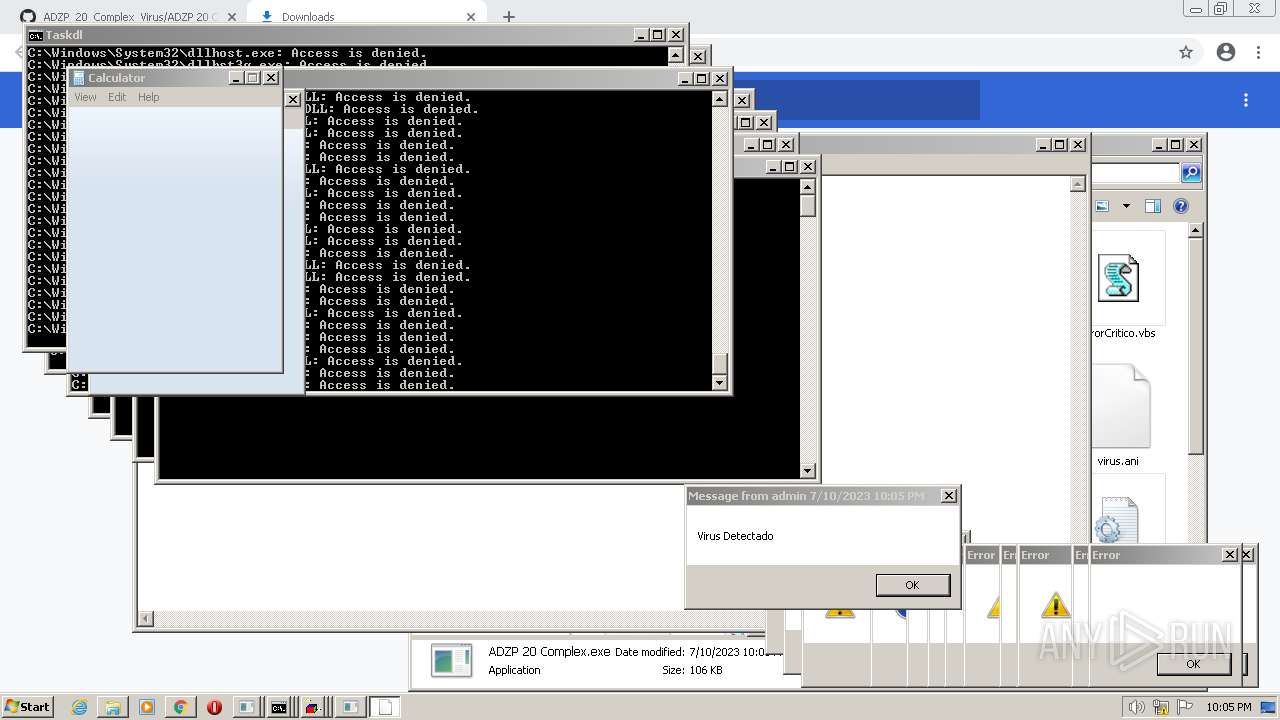
Task: Switch to the ADZP 20 Complex Virus tab
Action: pos(128,17)
